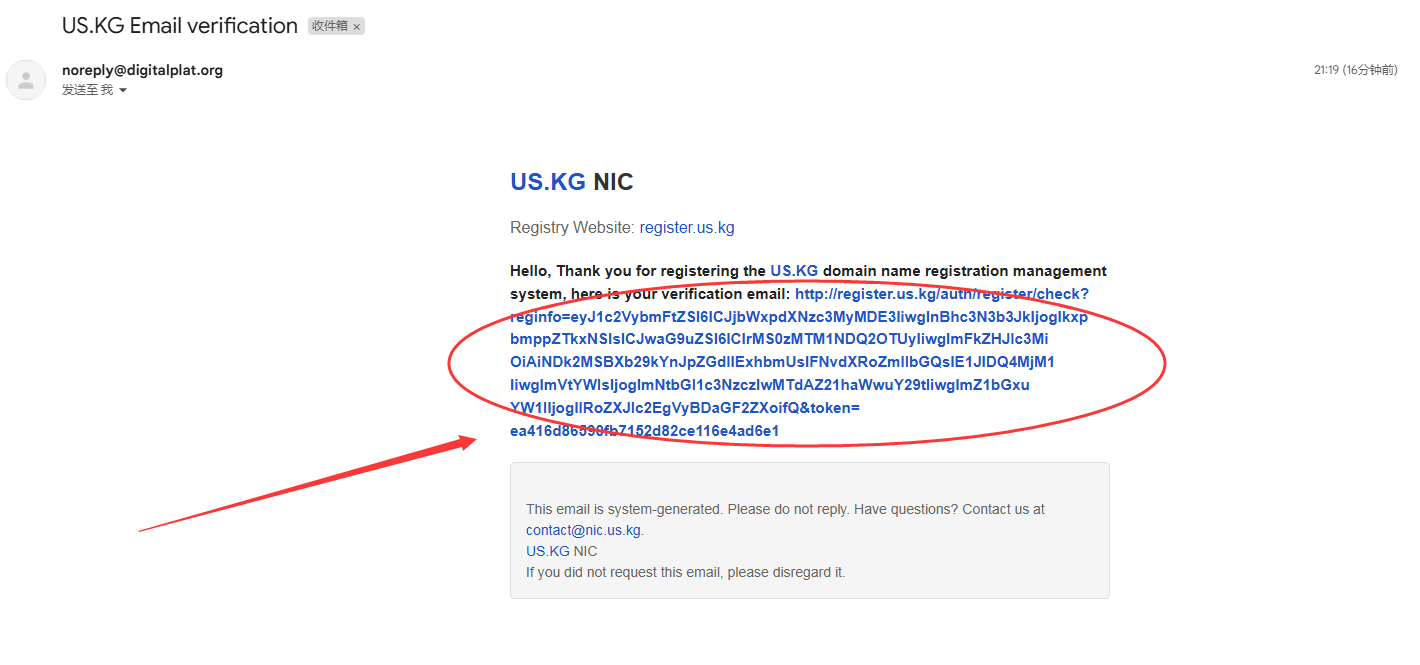Open the US.KG link in the footer box

[x=548, y=551]
